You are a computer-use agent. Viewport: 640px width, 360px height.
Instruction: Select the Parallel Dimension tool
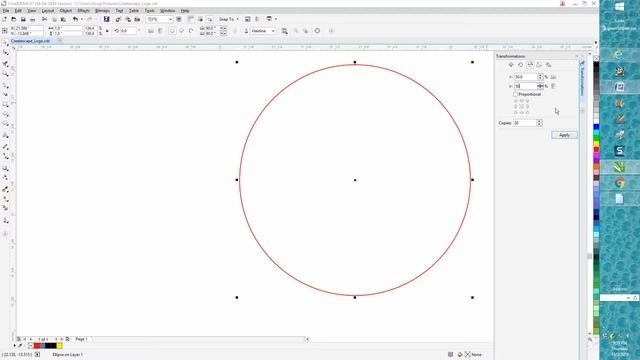5,146
